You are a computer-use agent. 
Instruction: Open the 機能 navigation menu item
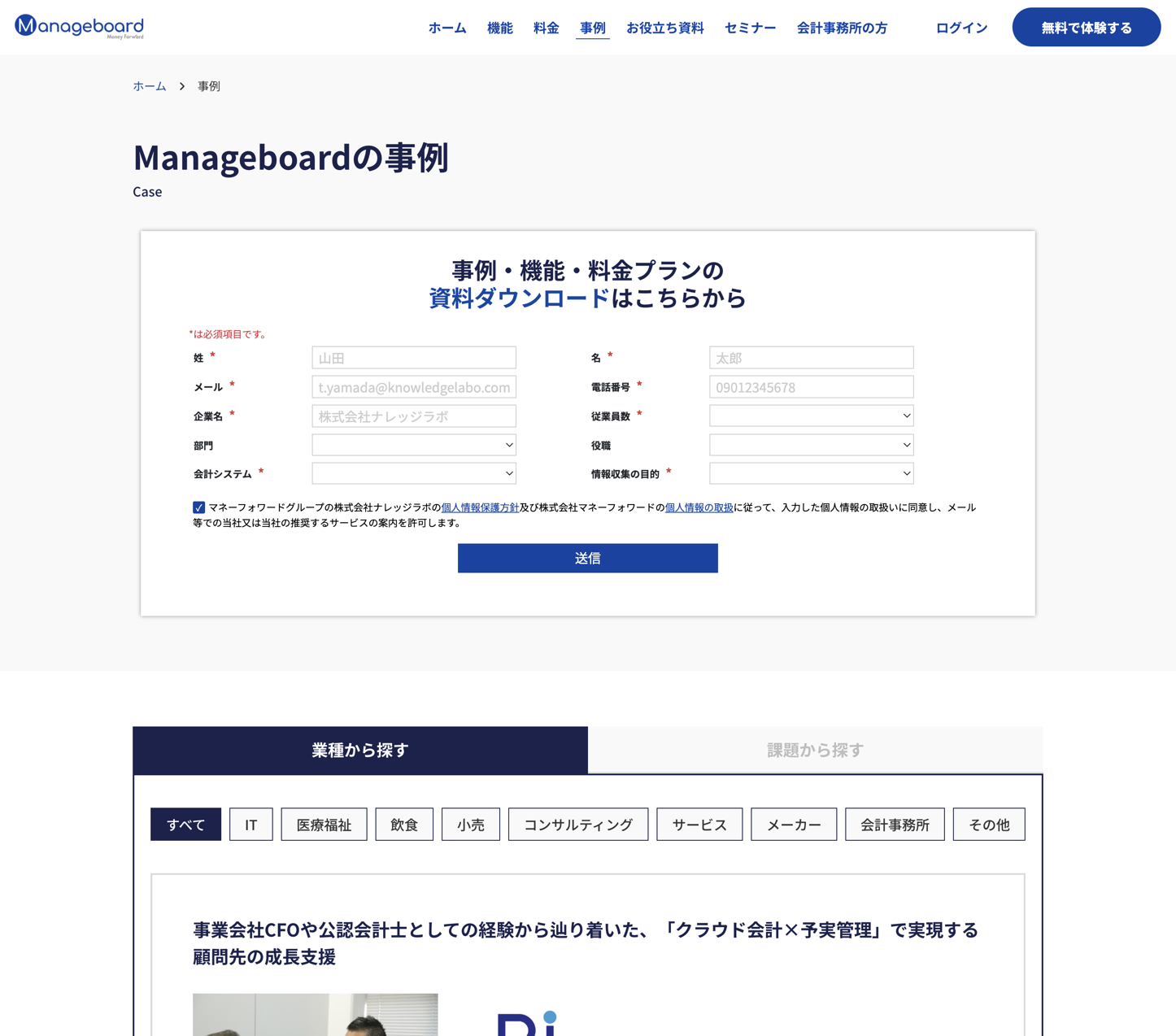(499, 28)
